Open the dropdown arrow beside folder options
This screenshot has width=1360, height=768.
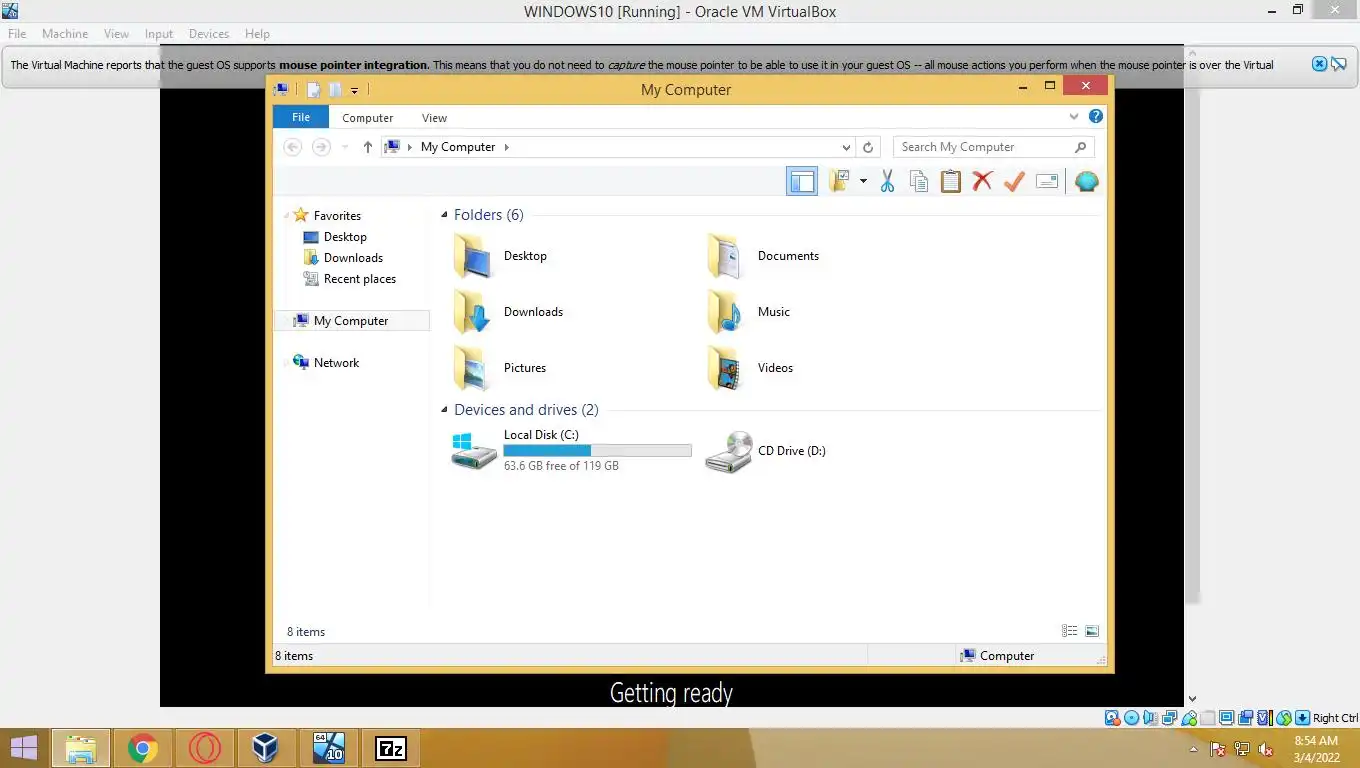click(x=863, y=182)
